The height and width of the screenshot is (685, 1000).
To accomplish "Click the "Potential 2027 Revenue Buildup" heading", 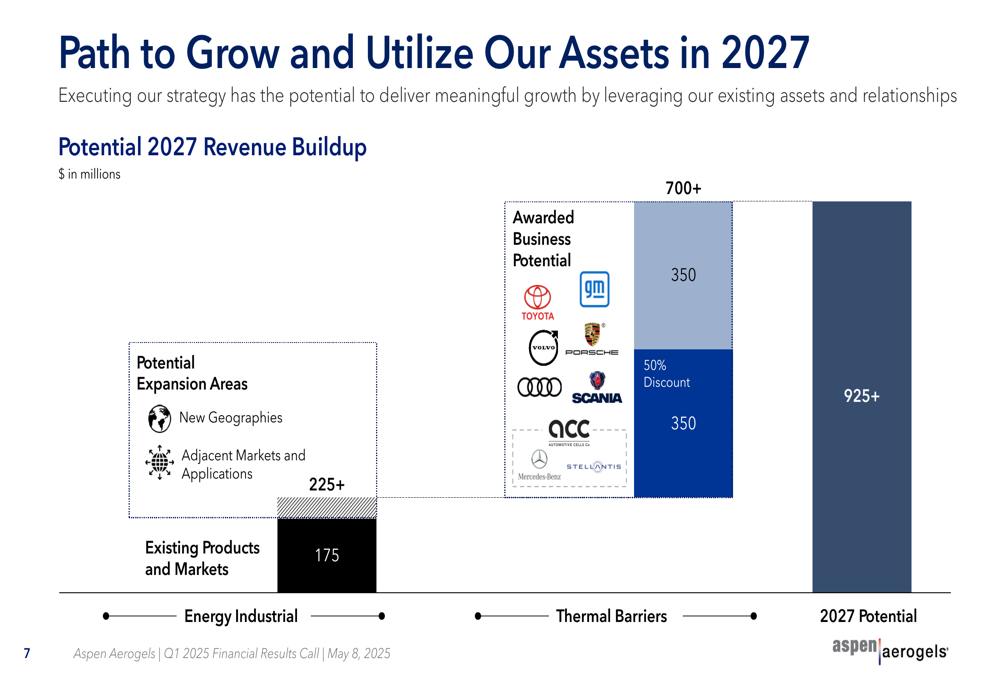I will click(212, 147).
